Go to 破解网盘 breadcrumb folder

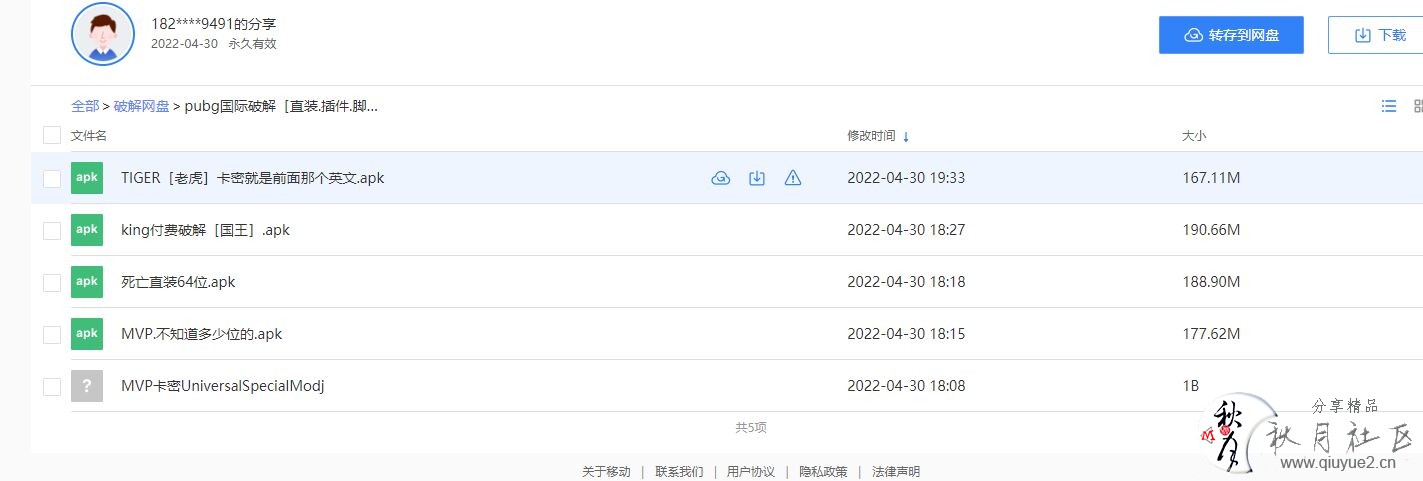141,106
